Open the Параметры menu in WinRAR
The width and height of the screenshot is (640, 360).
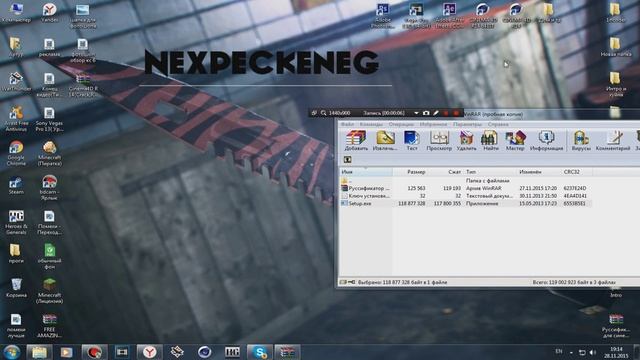(x=467, y=124)
